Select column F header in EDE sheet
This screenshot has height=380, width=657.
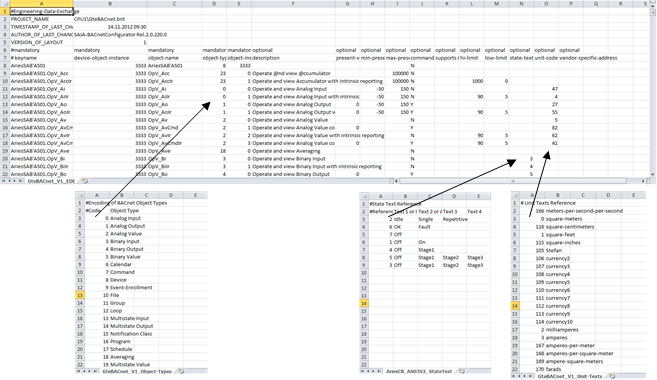click(293, 3)
